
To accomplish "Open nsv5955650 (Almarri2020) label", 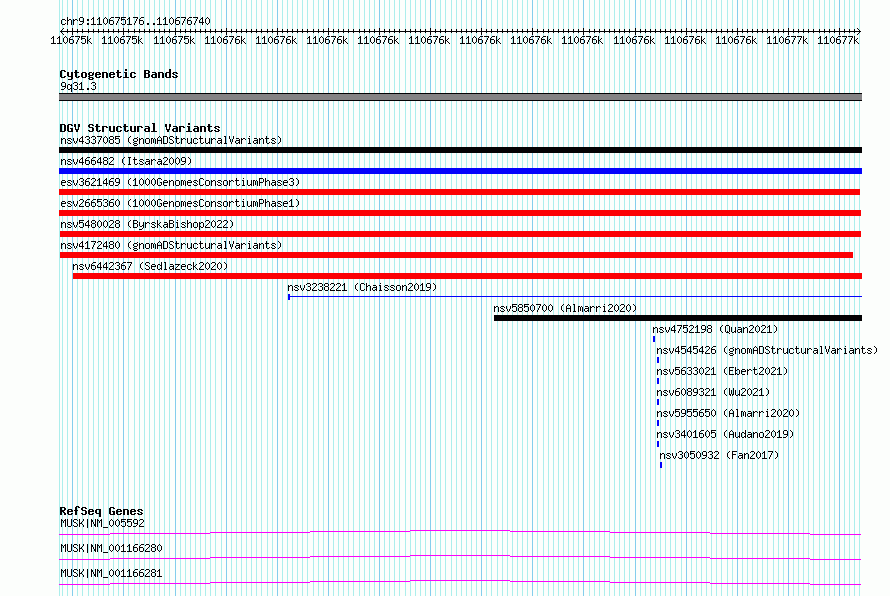I will pos(728,413).
